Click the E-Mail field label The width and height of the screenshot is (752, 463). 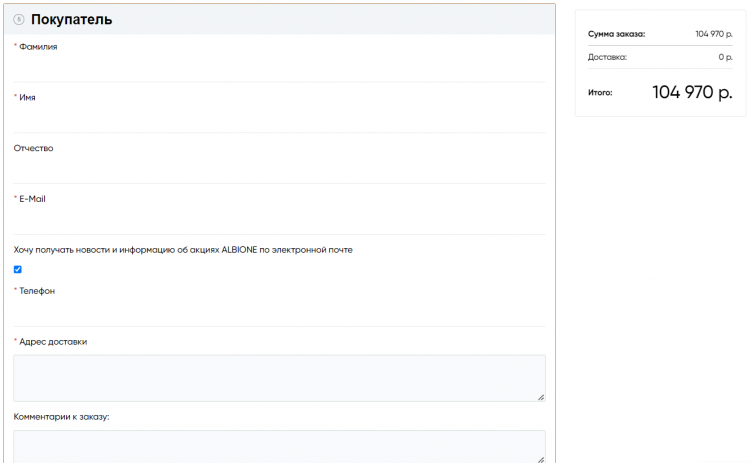(32, 199)
